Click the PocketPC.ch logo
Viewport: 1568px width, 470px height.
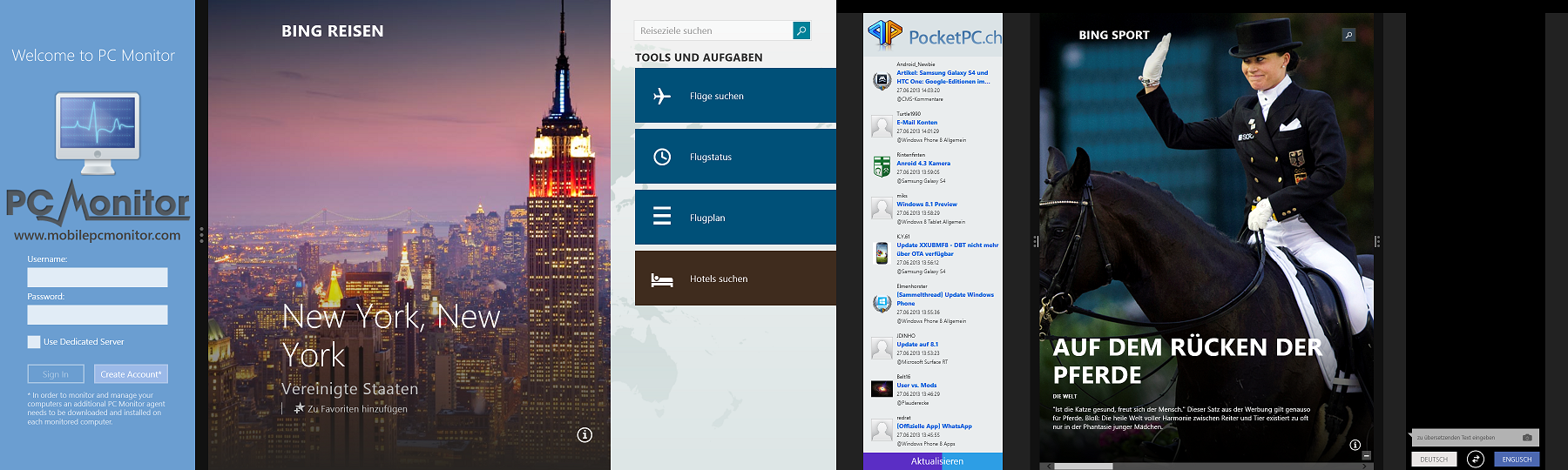click(x=935, y=35)
